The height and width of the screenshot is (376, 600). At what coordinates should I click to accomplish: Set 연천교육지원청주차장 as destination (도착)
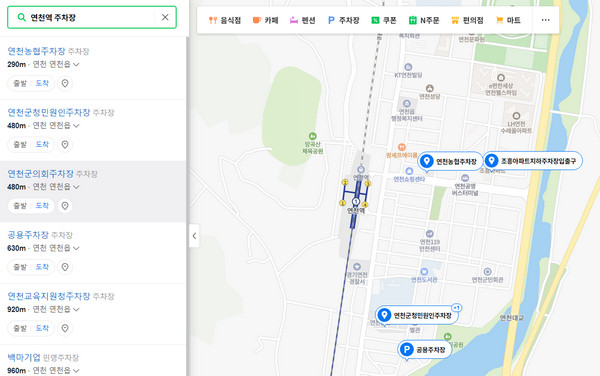(x=42, y=328)
